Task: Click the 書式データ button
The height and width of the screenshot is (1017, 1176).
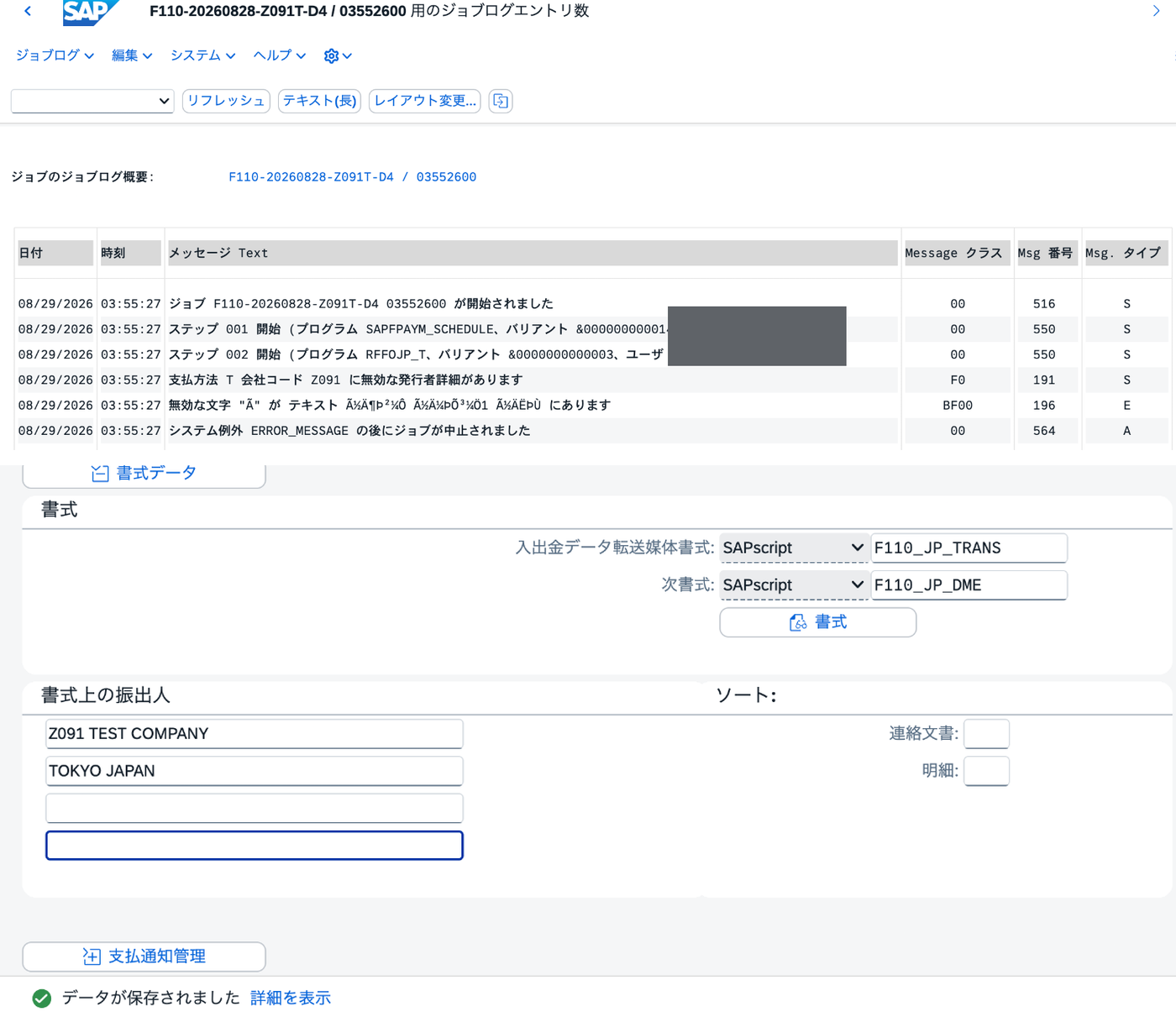Action: 144,474
